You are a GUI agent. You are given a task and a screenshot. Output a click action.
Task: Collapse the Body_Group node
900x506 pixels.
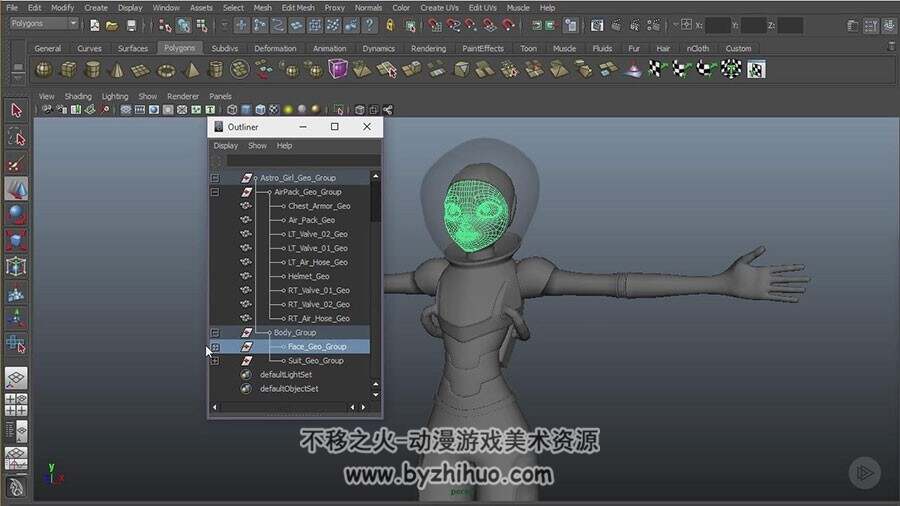click(x=215, y=333)
